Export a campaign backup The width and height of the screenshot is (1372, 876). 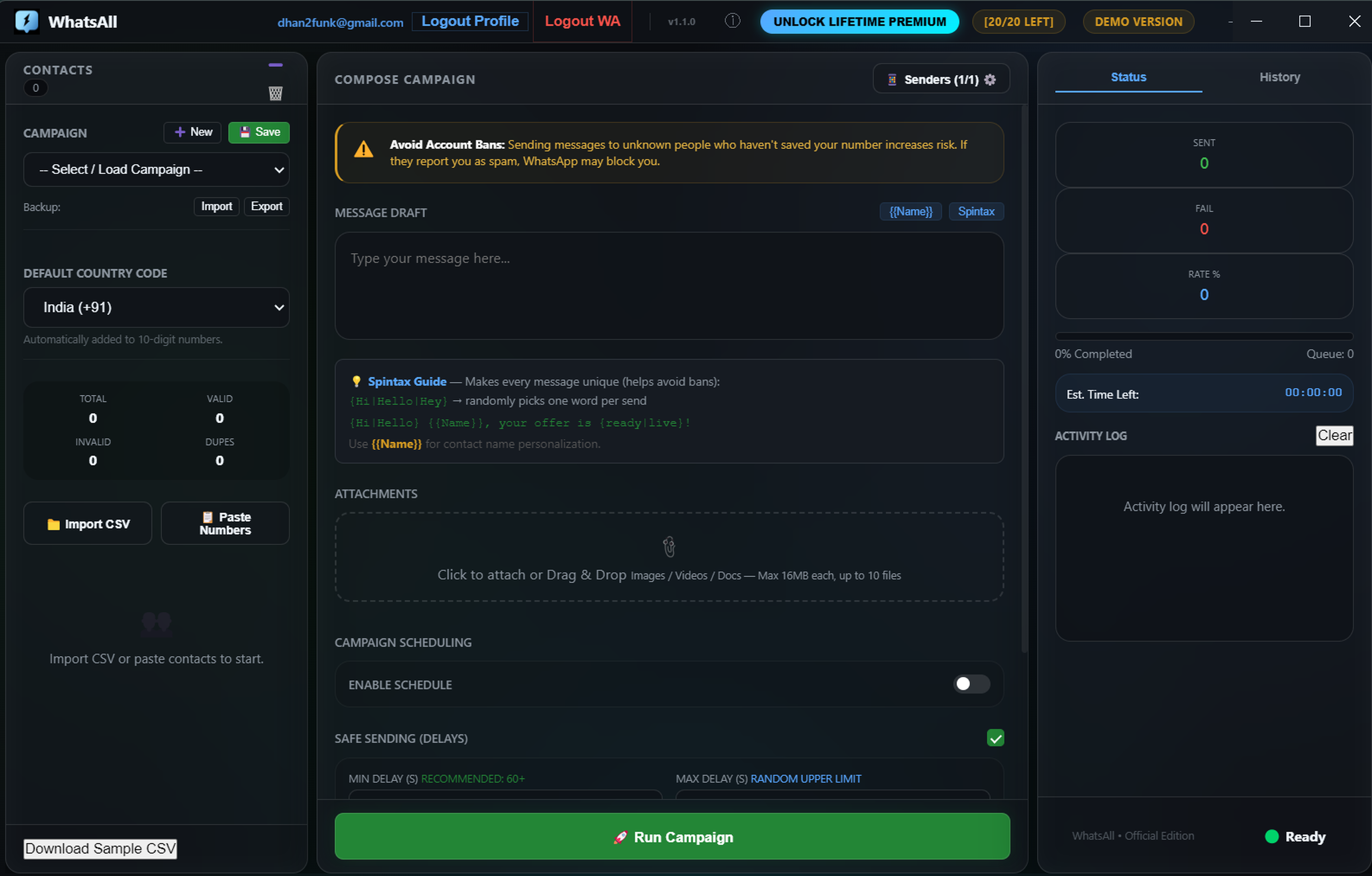[266, 206]
